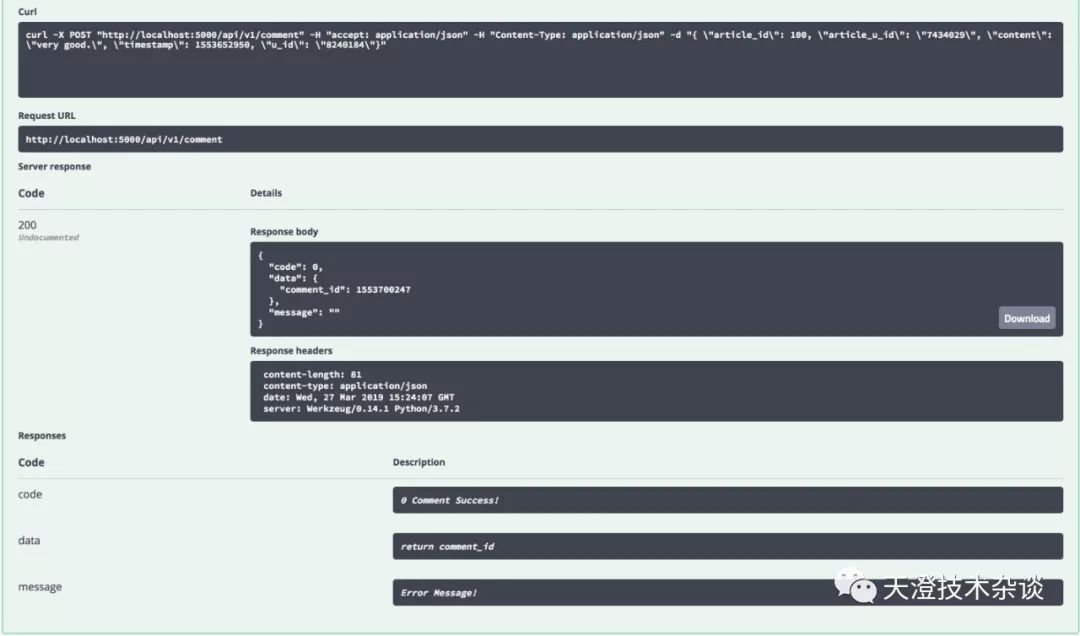Select the Curl command code block
Viewport: 1080px width, 636px height.
(540, 60)
